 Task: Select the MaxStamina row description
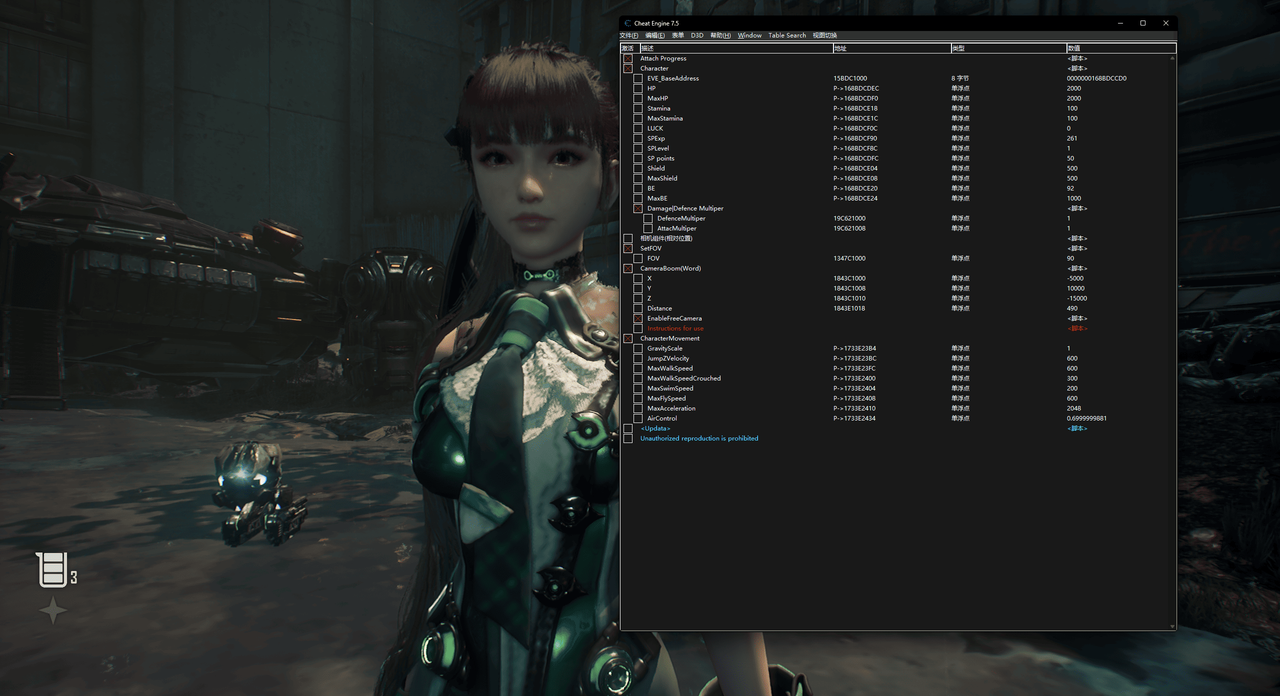tap(665, 118)
